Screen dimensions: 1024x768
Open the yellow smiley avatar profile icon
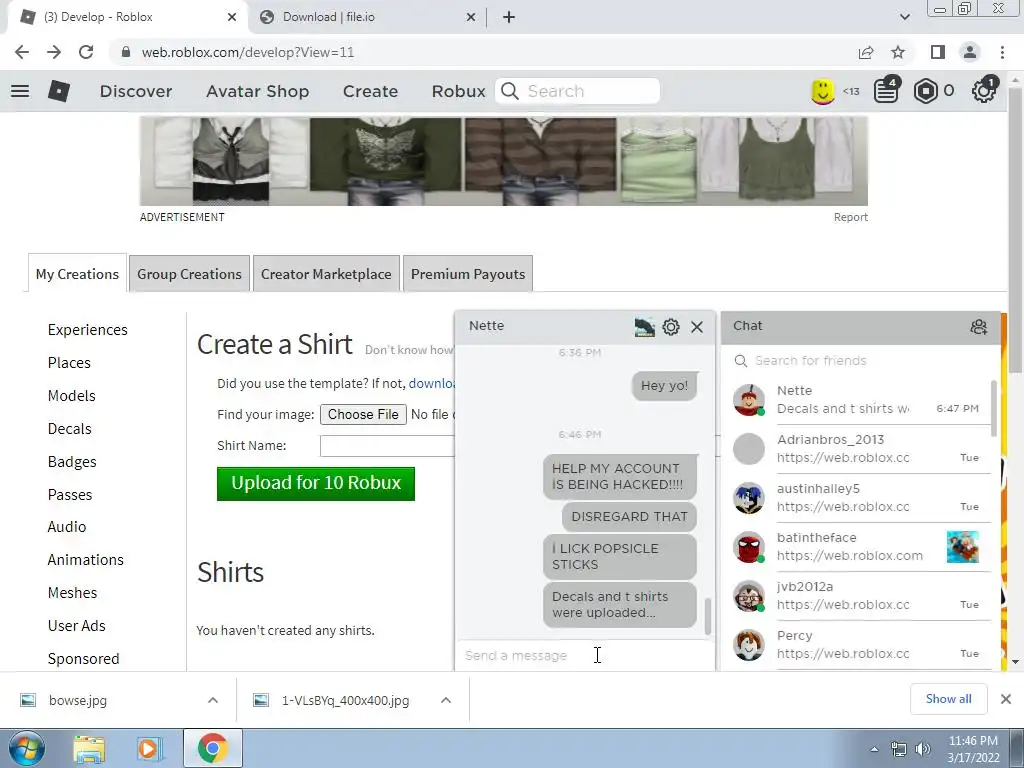click(x=822, y=91)
